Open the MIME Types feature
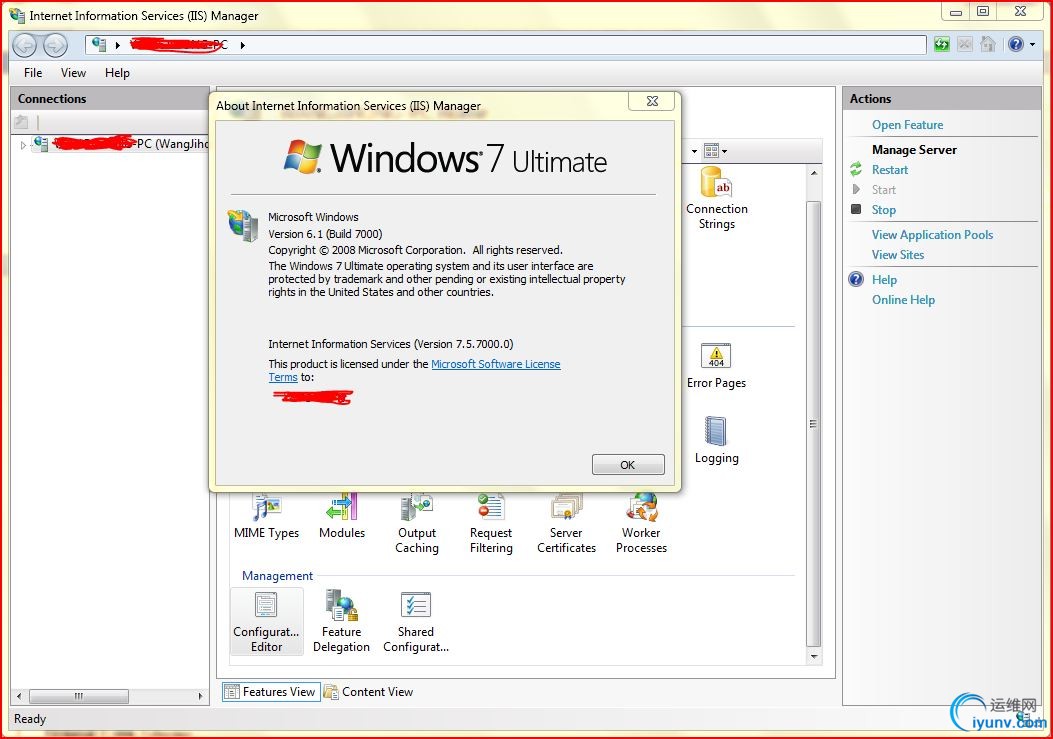Viewport: 1053px width, 739px height. pyautogui.click(x=267, y=517)
